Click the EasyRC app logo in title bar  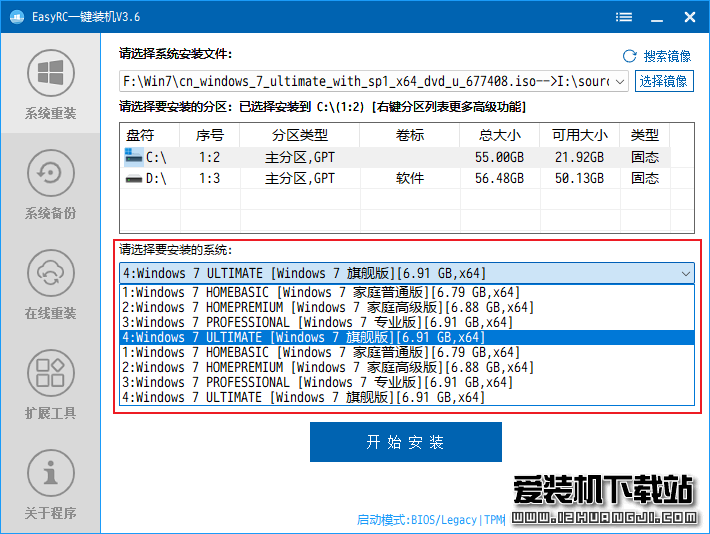coord(17,17)
